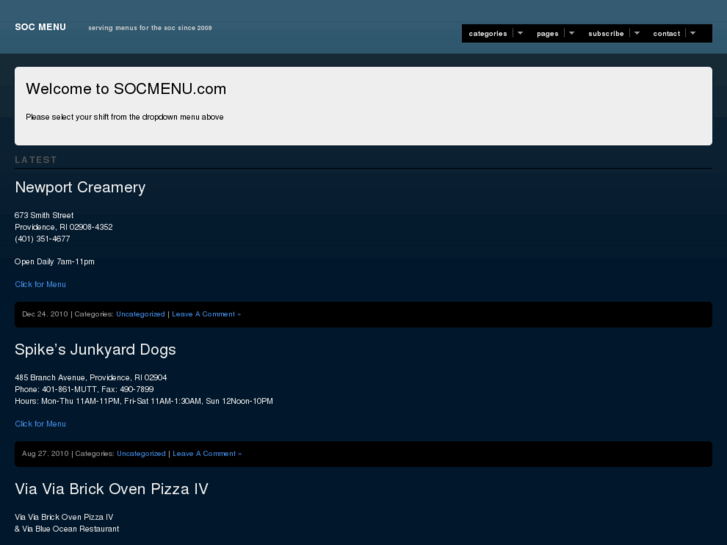727x545 pixels.
Task: Select 'Hours: Mon-Thu 11AM-11PM' line
Action: [x=144, y=401]
